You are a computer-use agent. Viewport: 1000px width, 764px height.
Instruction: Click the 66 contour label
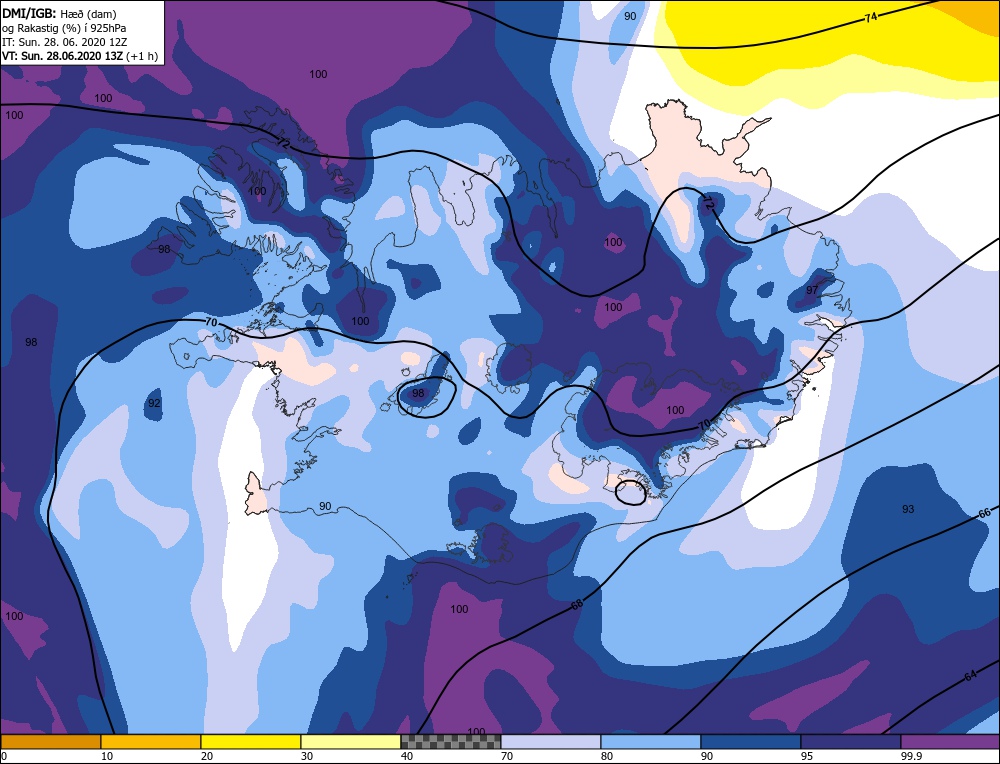tap(984, 513)
